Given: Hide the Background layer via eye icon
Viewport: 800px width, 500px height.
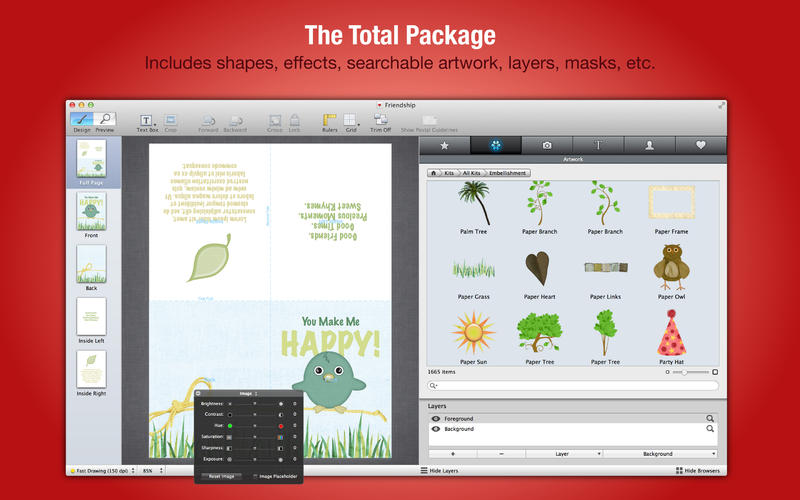Looking at the screenshot, I should coord(436,429).
